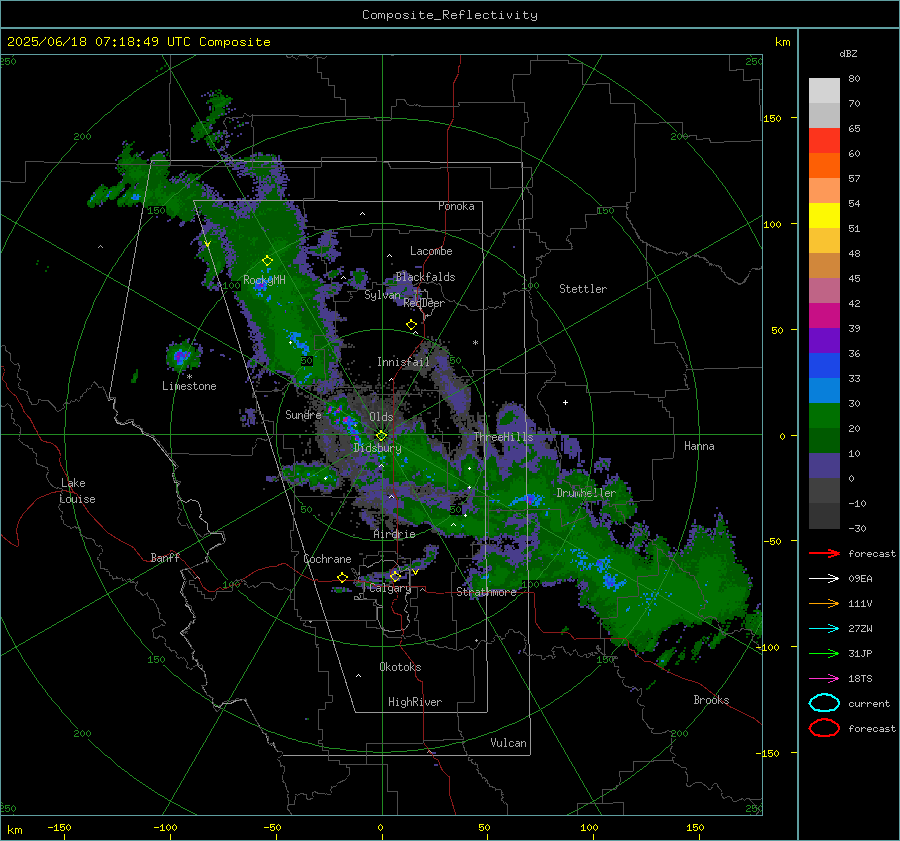This screenshot has height=841, width=900.
Task: Click the Okotoks label
Action: point(400,667)
